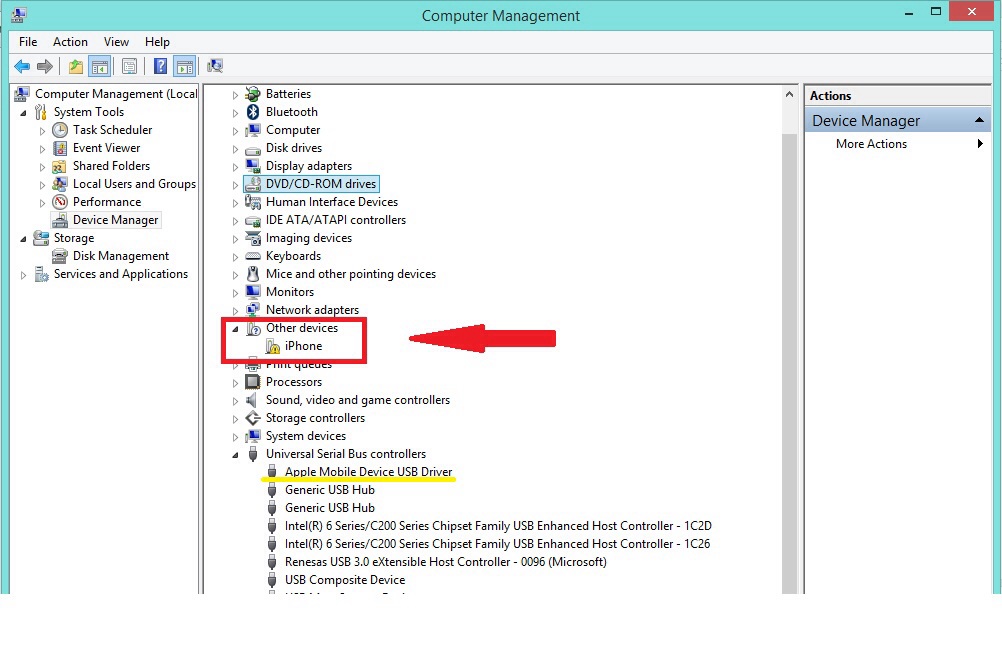Select the Disk drives category
The width and height of the screenshot is (1002, 650).
[293, 148]
